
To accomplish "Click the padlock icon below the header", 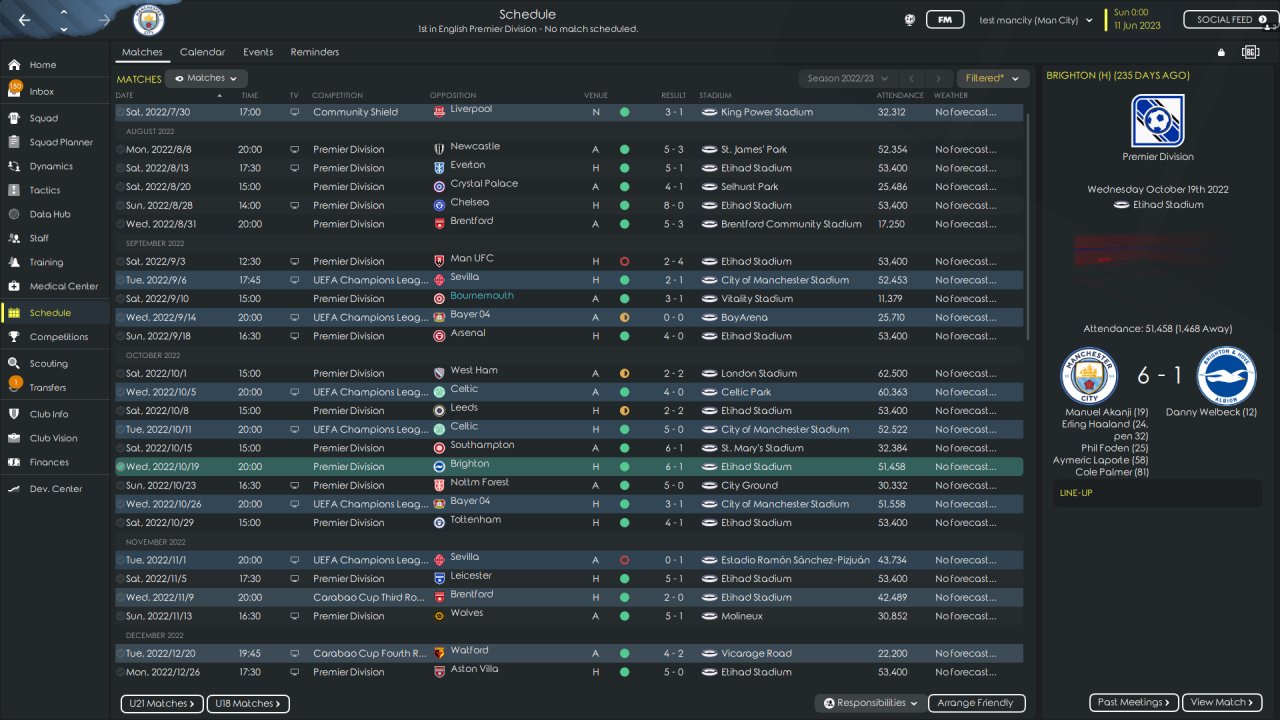I will tap(1221, 52).
